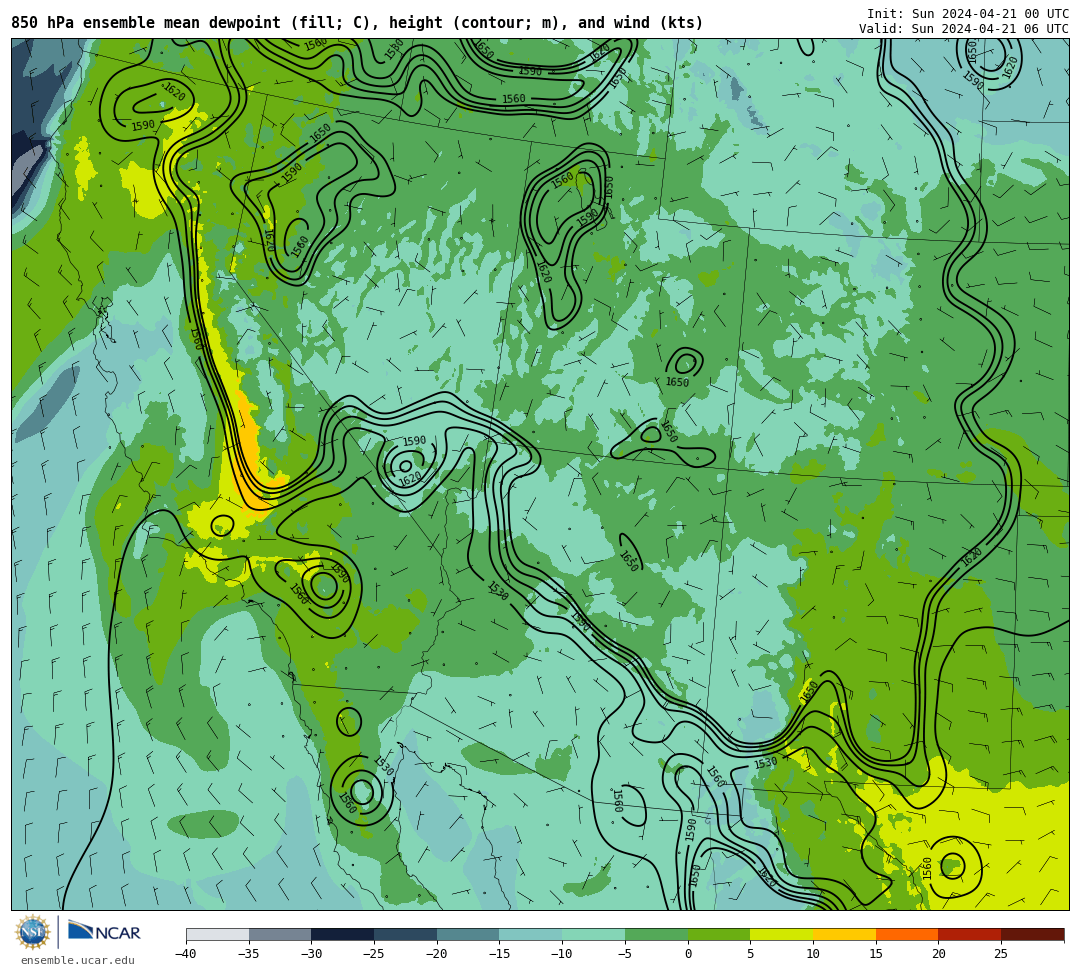Click the -40 to -35 pale gray colorbar swatch
The image size is (1080, 973).
click(218, 934)
